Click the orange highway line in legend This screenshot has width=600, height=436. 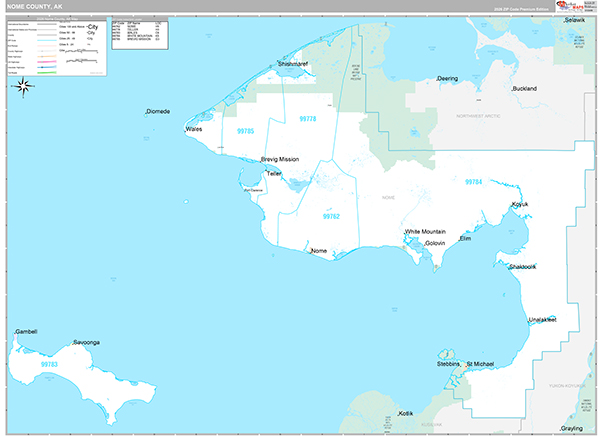pos(47,56)
